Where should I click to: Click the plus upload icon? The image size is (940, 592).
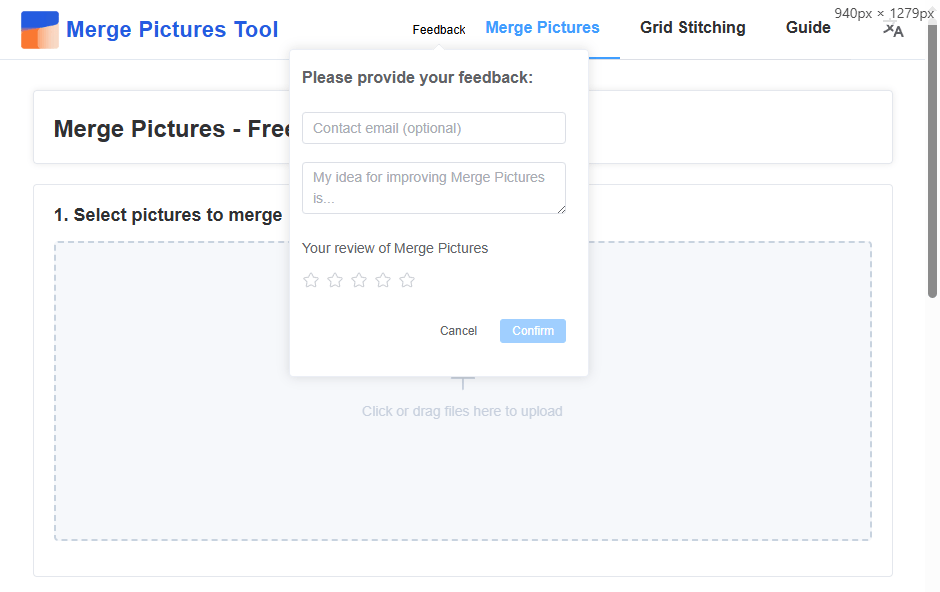(463, 383)
